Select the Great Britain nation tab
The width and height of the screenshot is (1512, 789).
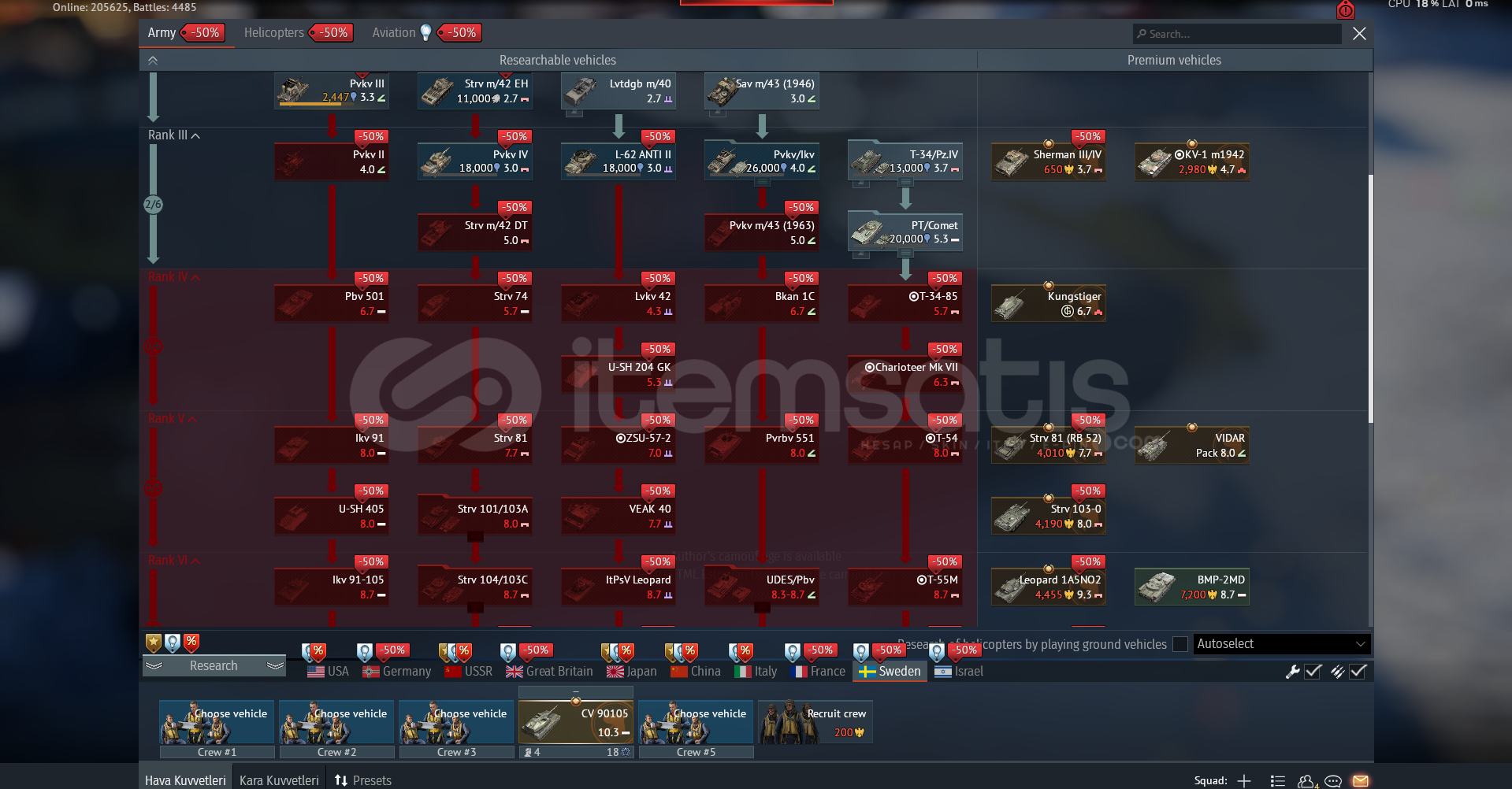pyautogui.click(x=549, y=672)
